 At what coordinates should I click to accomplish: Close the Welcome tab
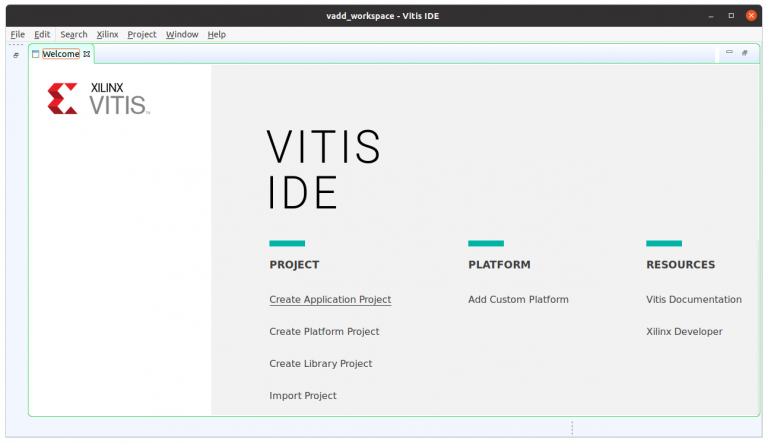tap(87, 54)
